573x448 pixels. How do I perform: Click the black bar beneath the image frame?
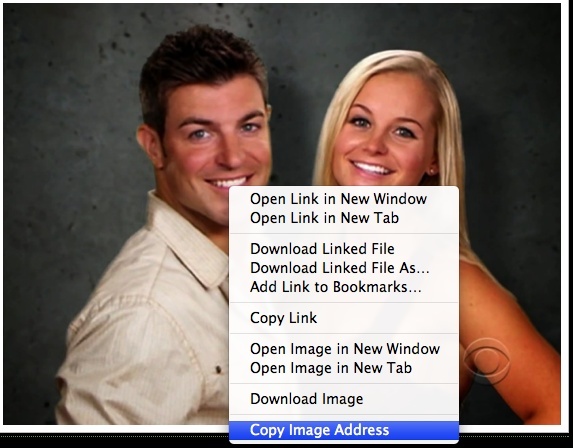(x=113, y=441)
